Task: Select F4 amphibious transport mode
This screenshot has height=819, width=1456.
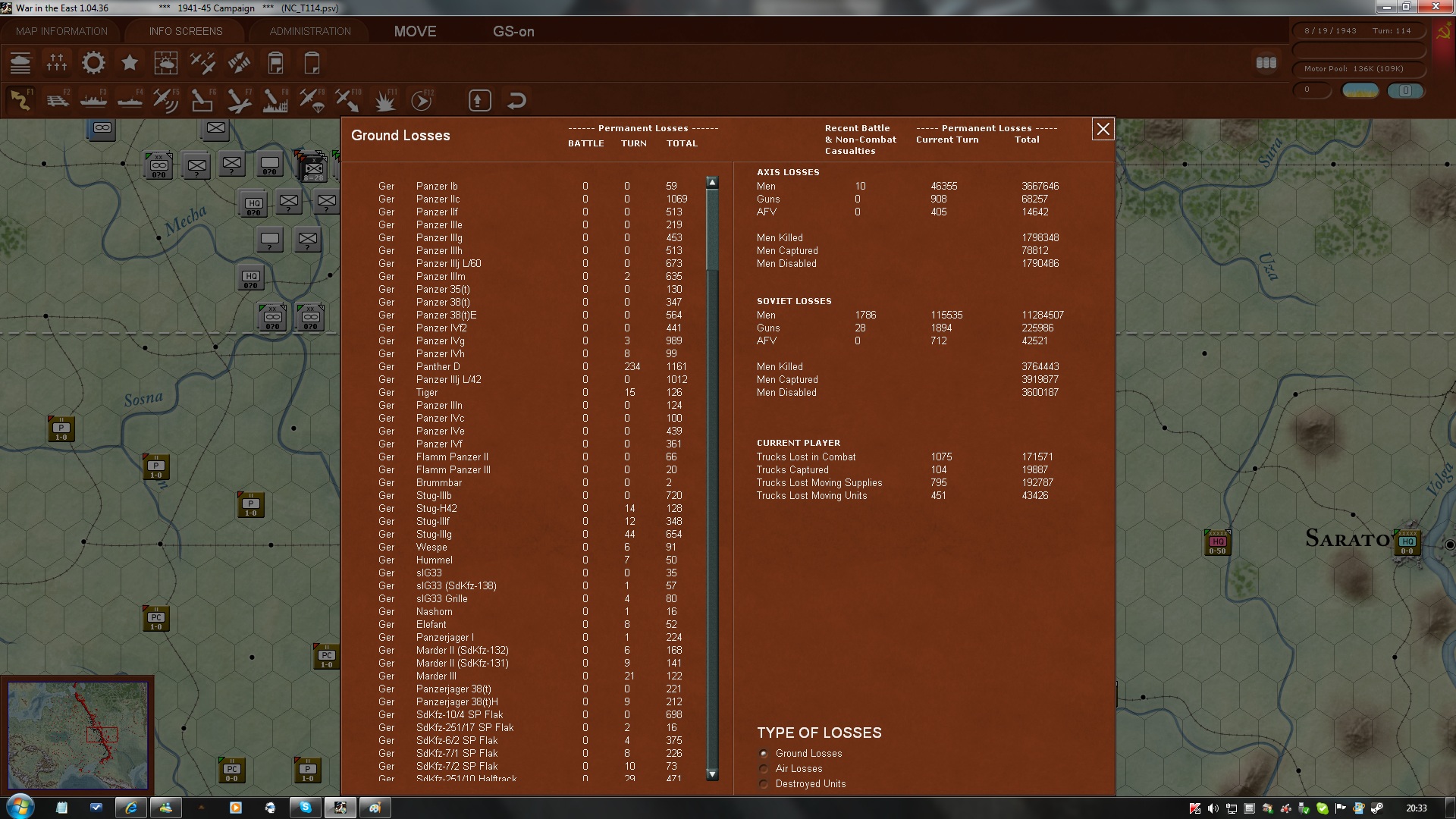Action: point(130,100)
